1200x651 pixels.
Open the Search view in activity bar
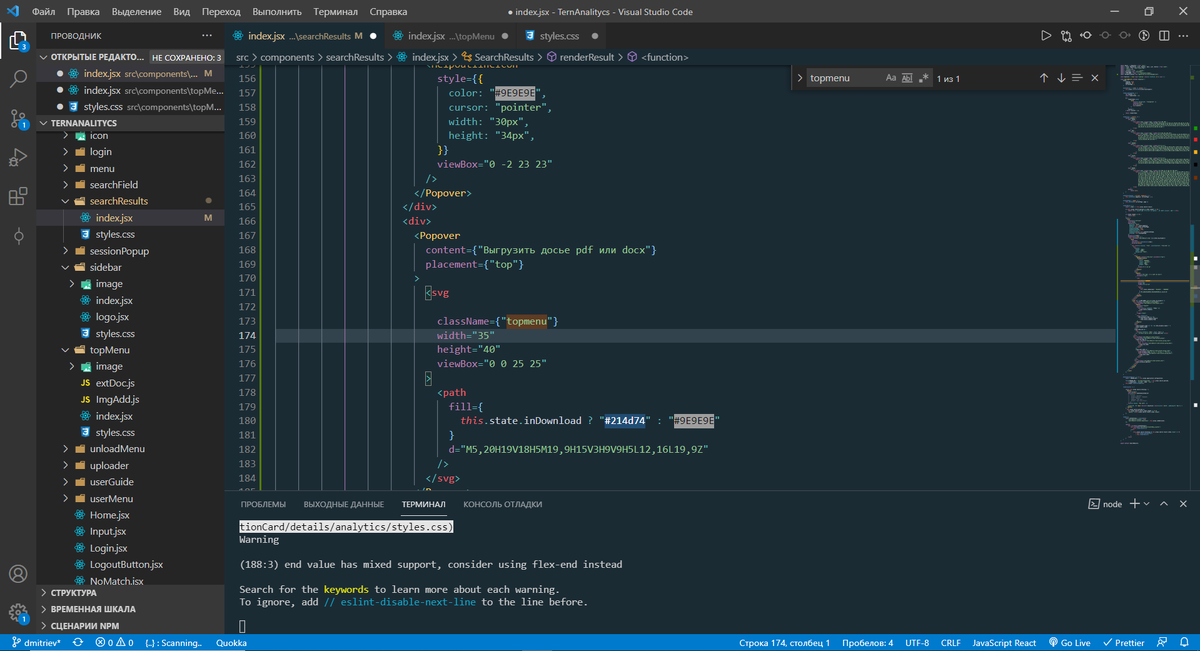[x=18, y=80]
